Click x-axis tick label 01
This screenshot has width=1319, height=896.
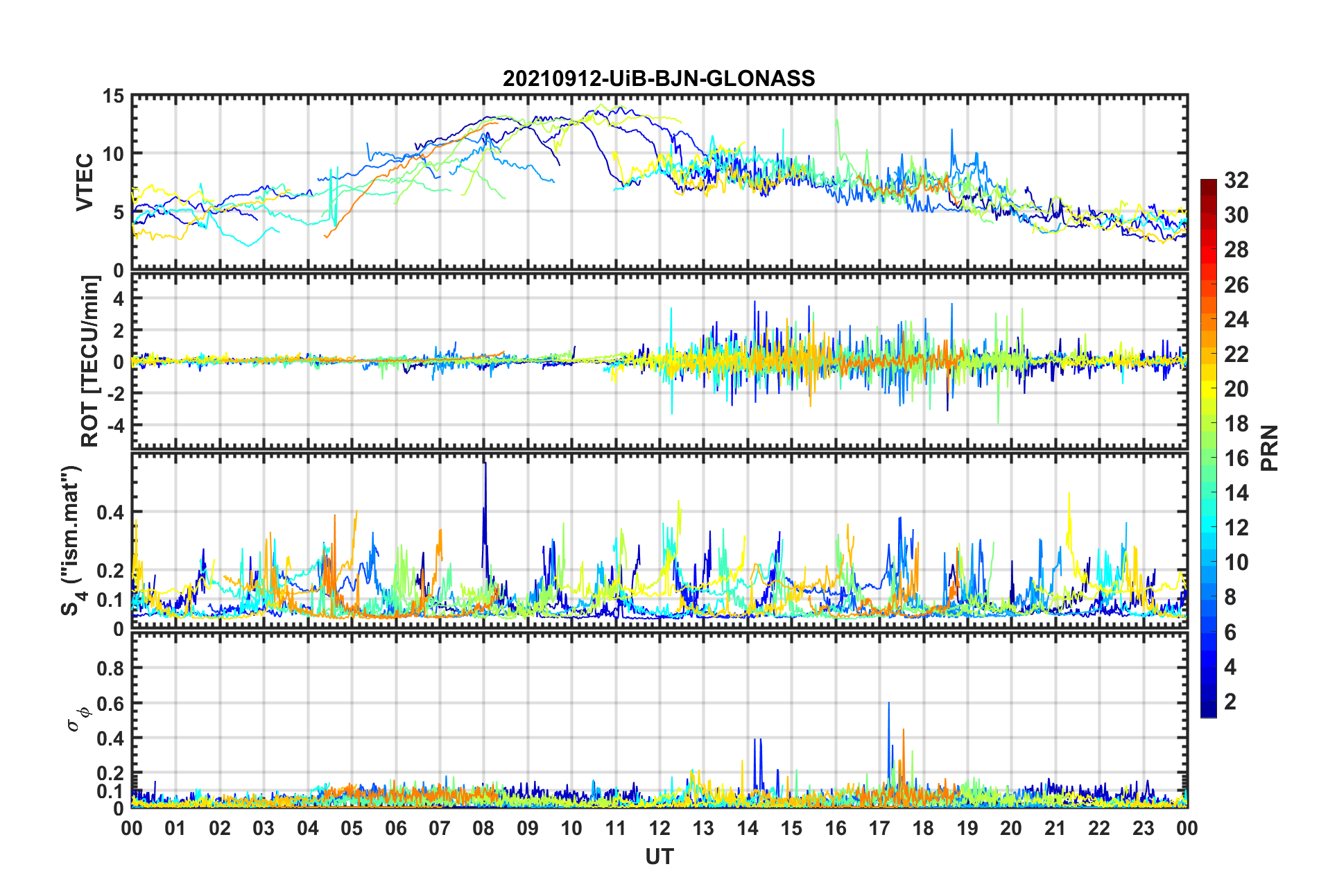point(175,829)
